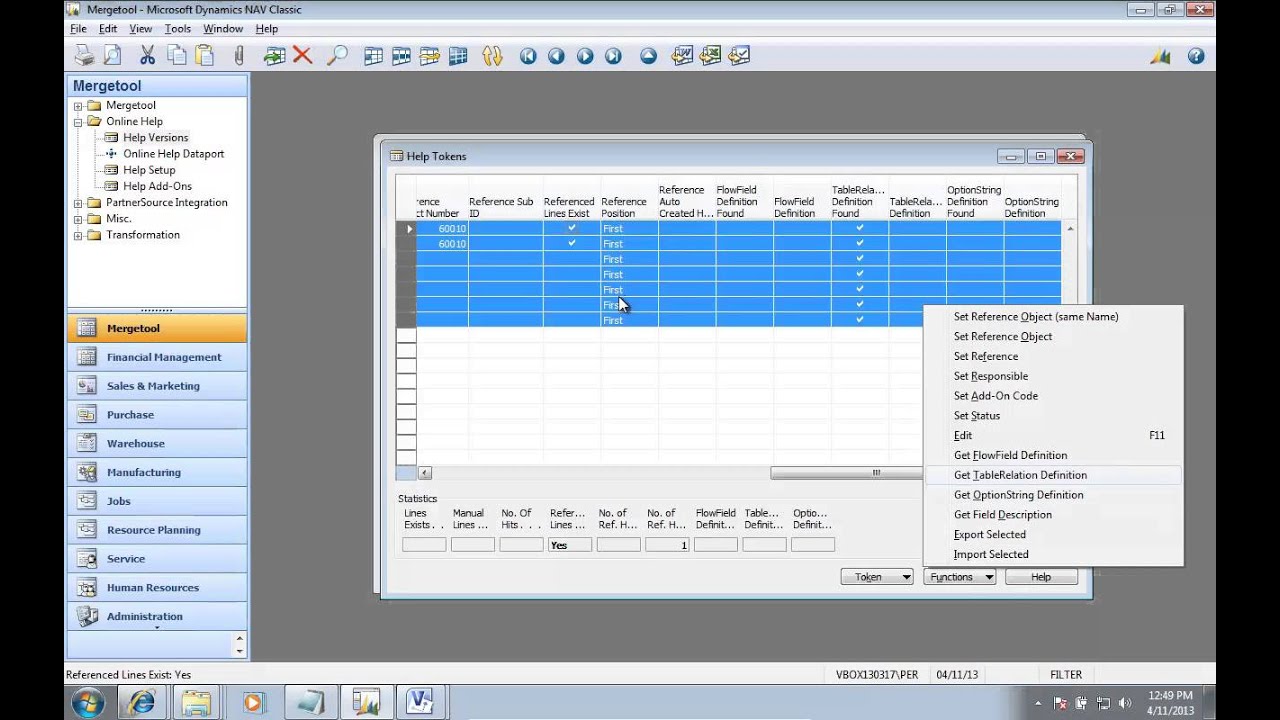Viewport: 1280px width, 720px height.
Task: Open Find with the magnifier icon
Action: [337, 56]
